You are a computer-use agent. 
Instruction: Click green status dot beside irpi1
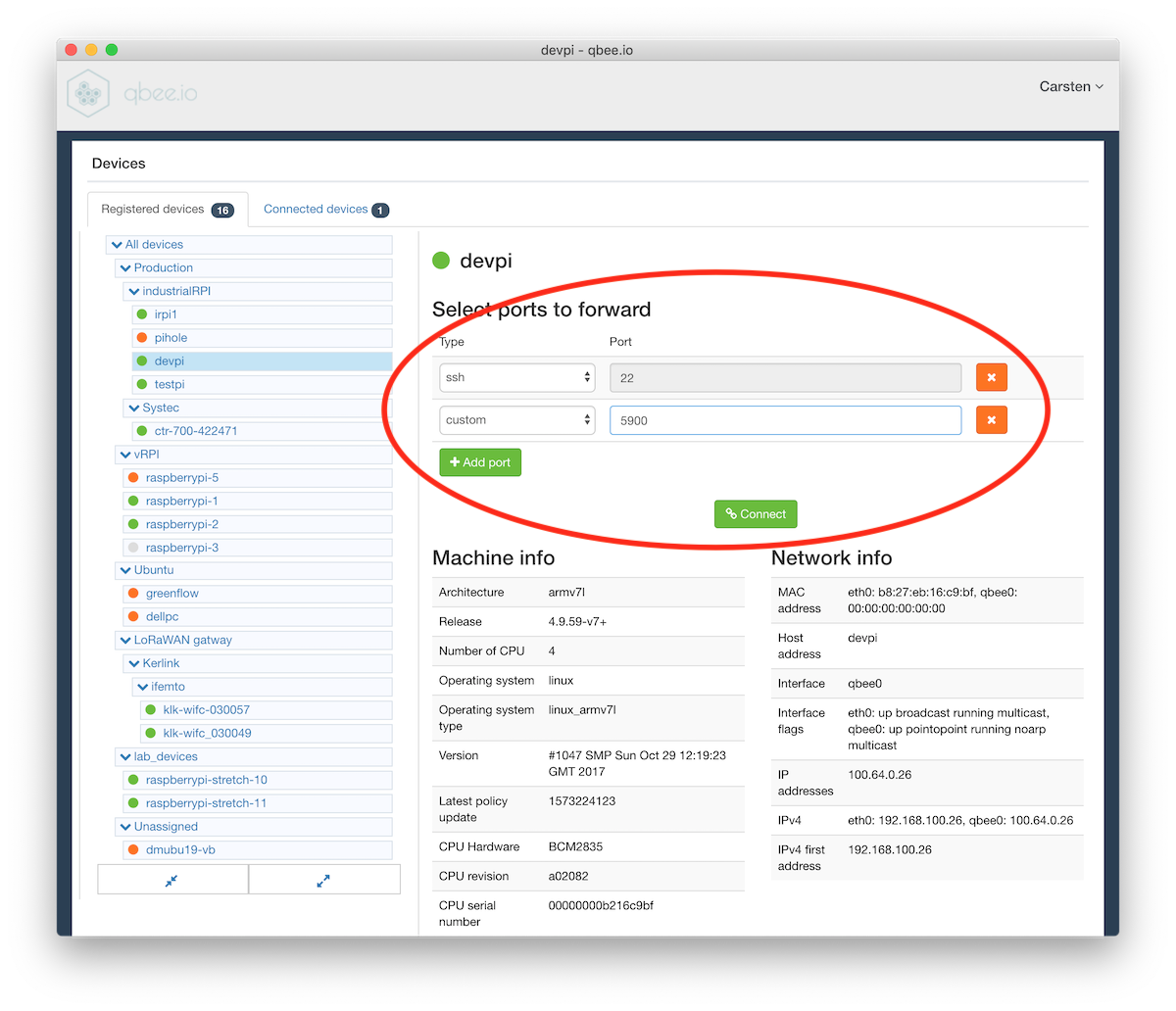141,314
